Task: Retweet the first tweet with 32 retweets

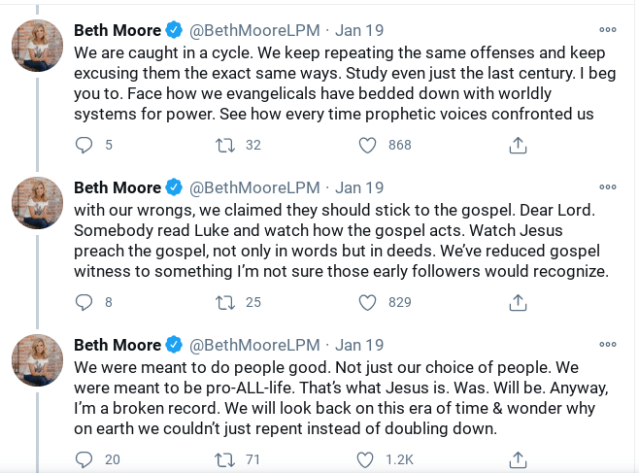Action: pos(227,145)
